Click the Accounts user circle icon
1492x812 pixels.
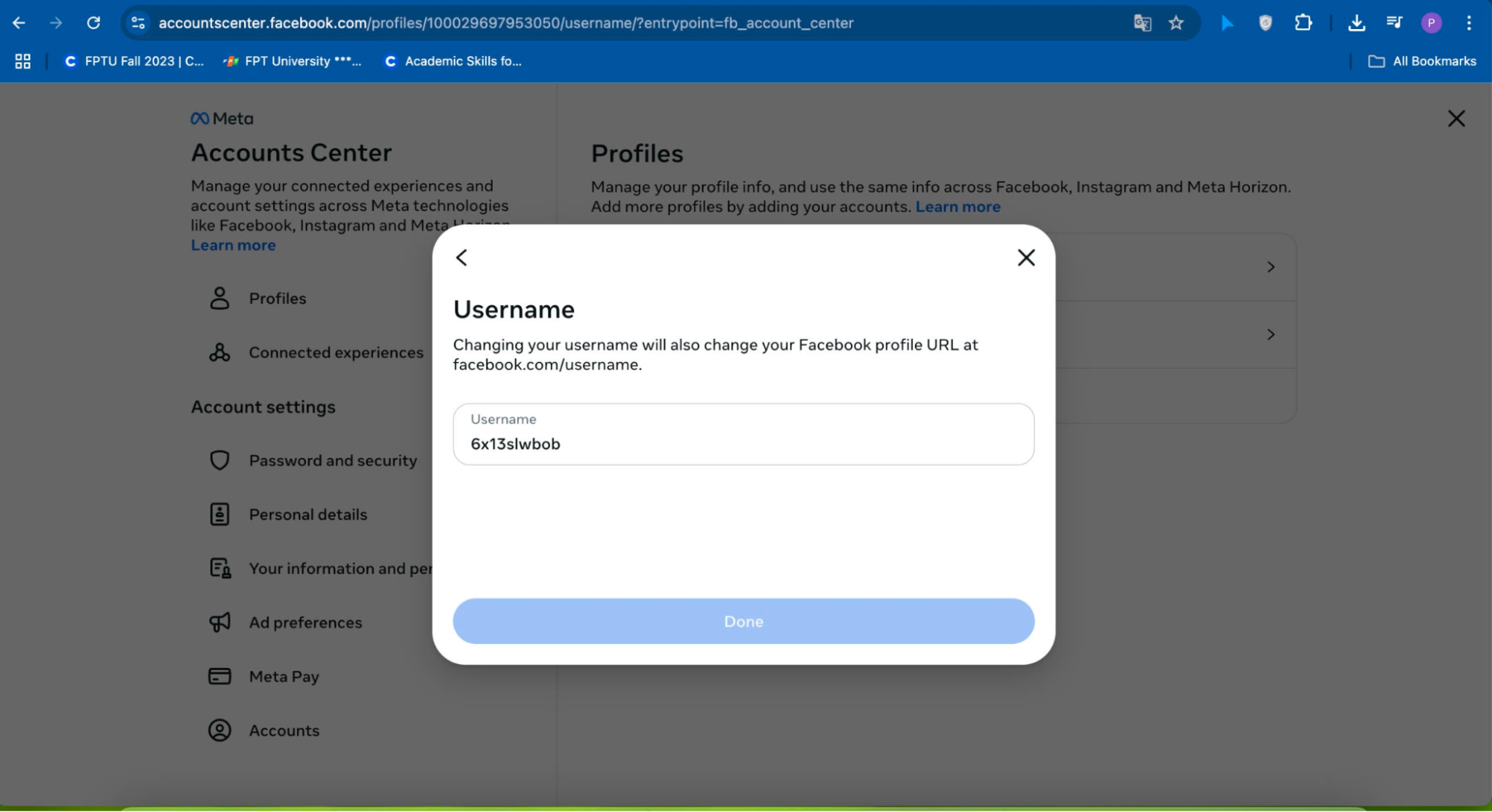[x=219, y=730]
